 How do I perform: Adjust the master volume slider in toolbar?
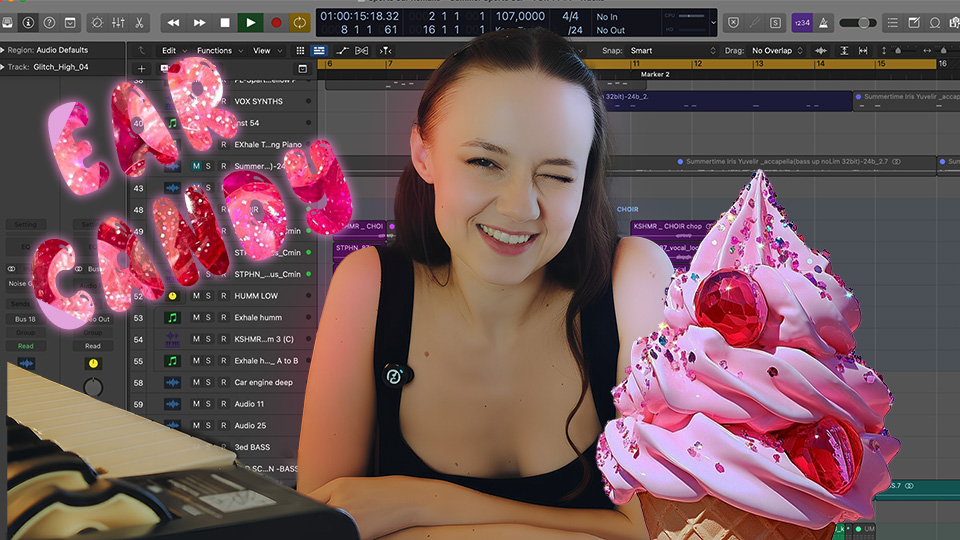(858, 22)
